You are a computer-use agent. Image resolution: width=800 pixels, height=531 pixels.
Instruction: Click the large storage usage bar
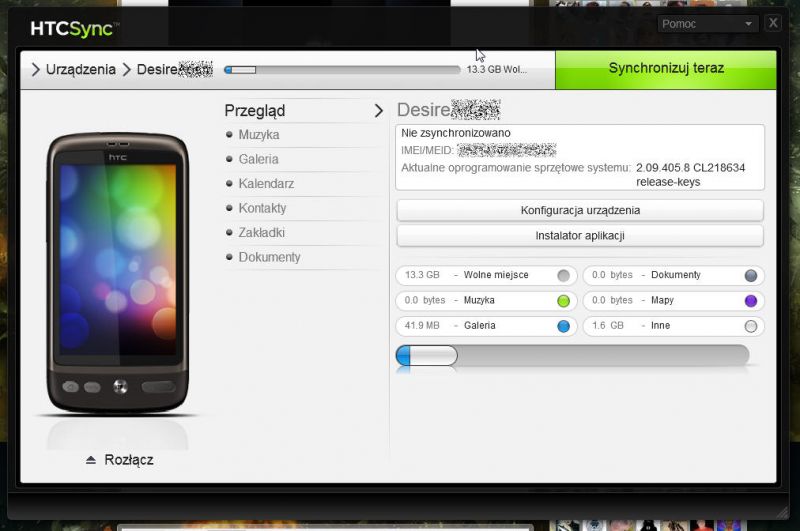572,356
